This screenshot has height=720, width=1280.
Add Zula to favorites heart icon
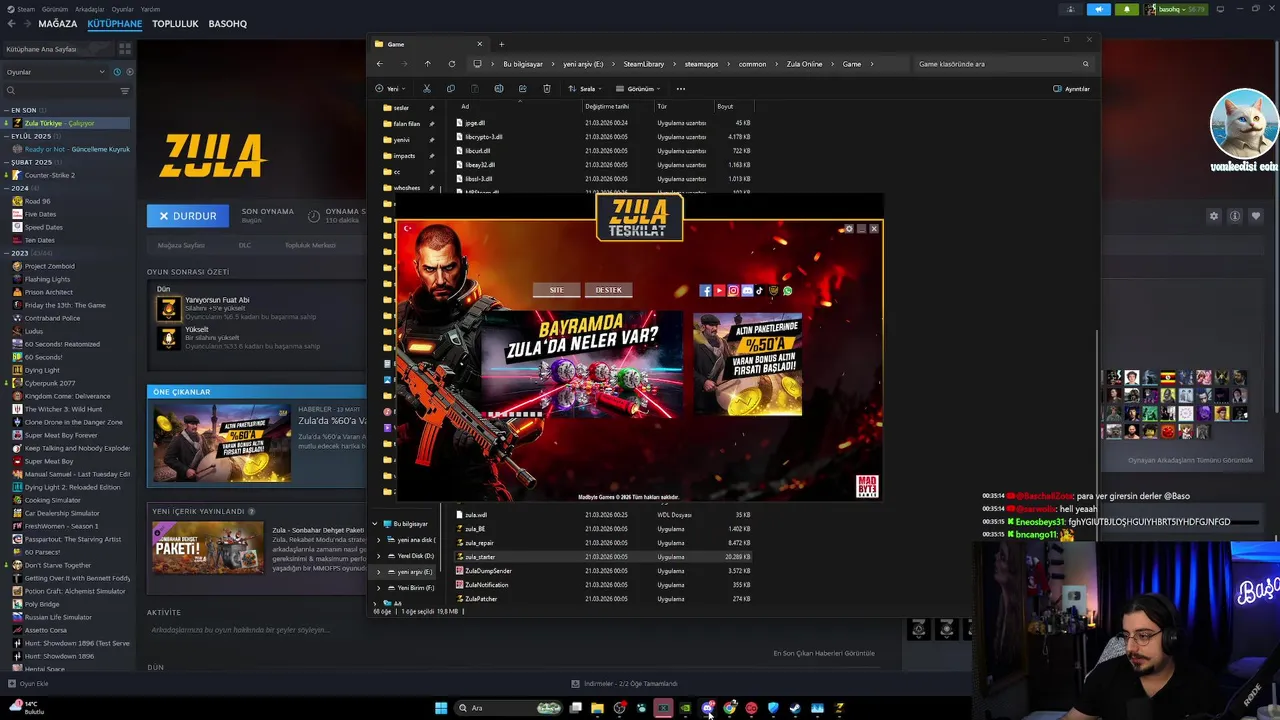tap(1256, 216)
